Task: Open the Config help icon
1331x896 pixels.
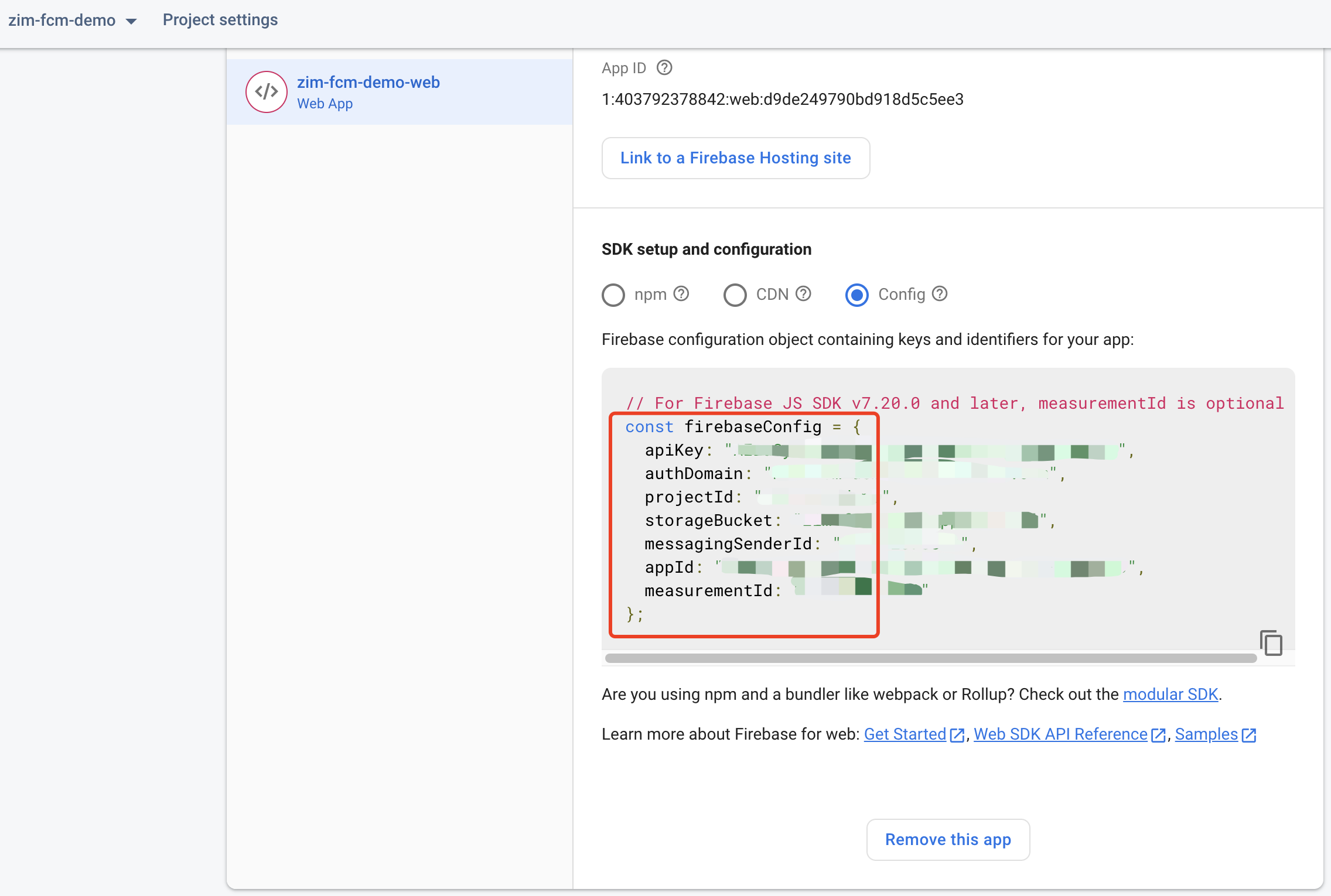Action: click(x=940, y=293)
